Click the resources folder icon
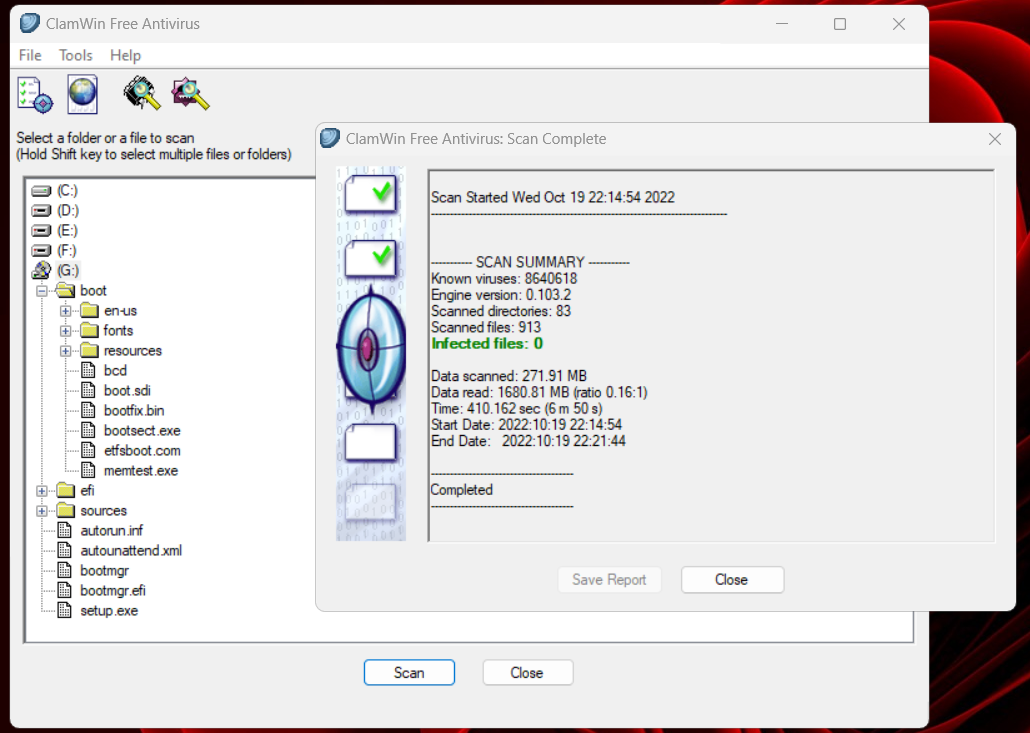Screen dimensions: 1030x733 tap(89, 351)
